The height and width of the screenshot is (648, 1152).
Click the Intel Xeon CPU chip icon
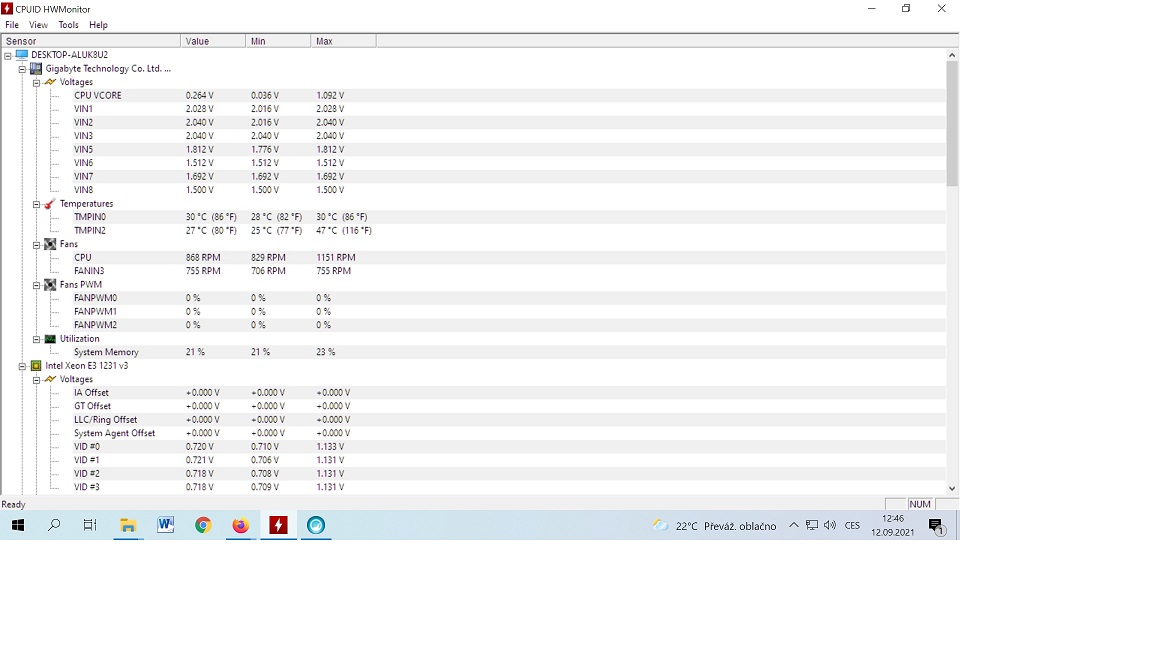36,365
